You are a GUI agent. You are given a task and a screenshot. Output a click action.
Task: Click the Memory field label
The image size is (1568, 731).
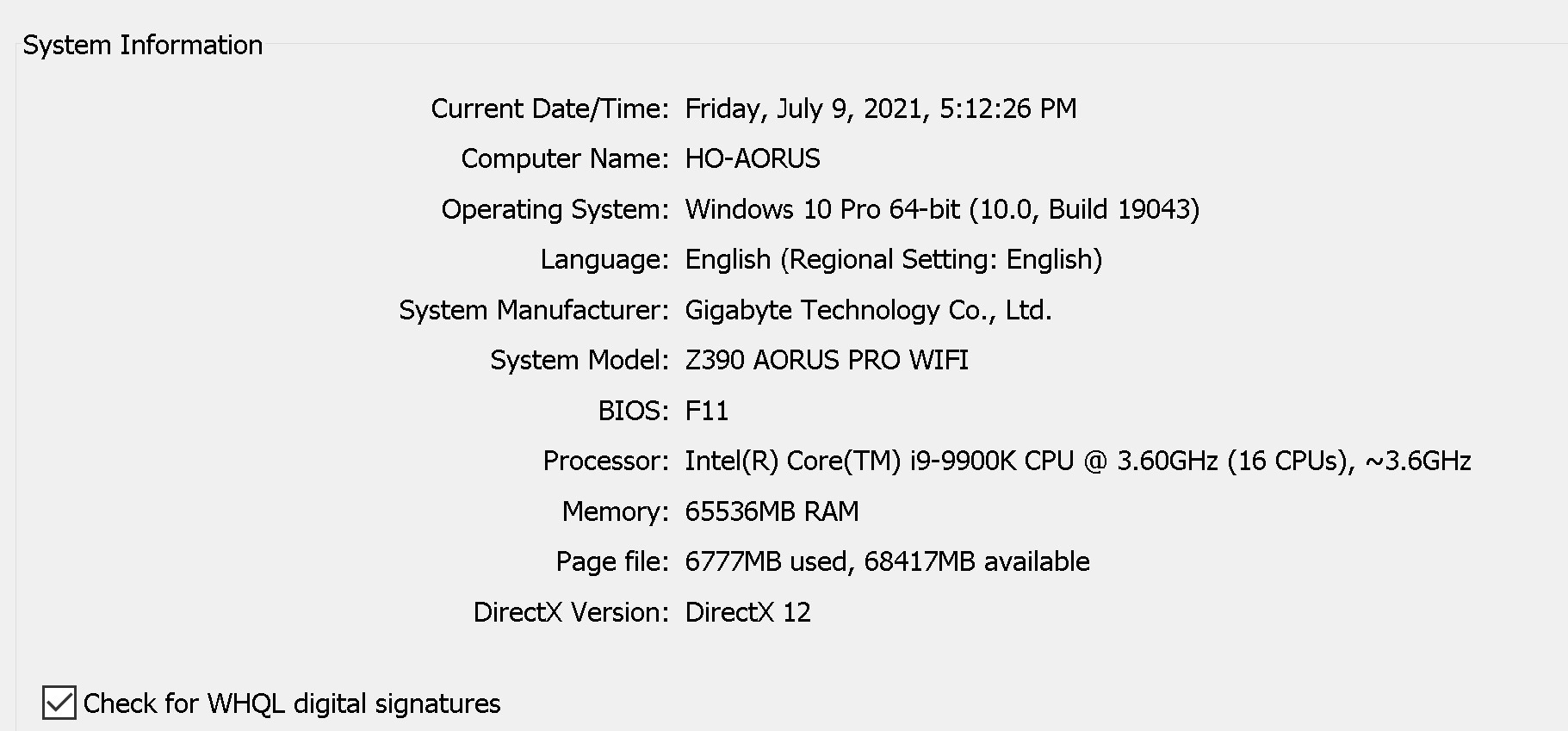point(615,511)
